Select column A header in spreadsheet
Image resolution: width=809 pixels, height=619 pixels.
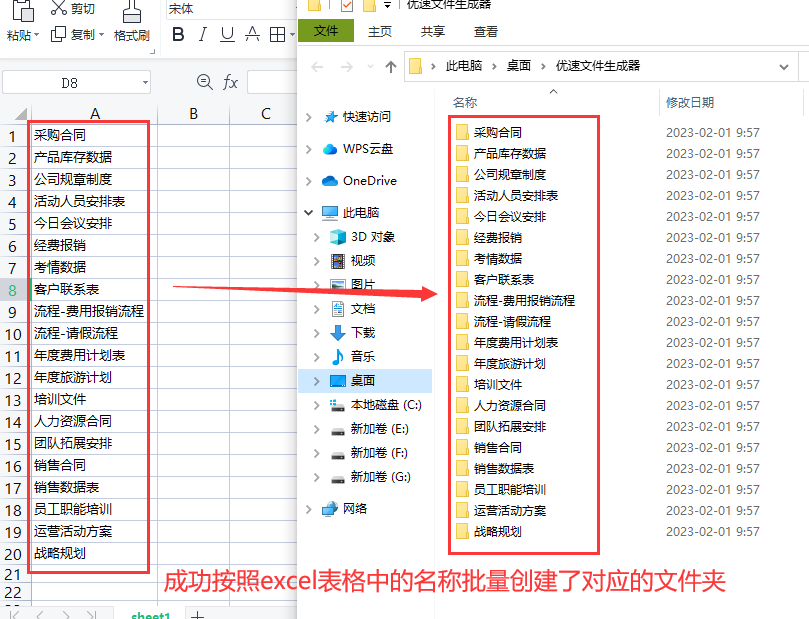pos(94,113)
